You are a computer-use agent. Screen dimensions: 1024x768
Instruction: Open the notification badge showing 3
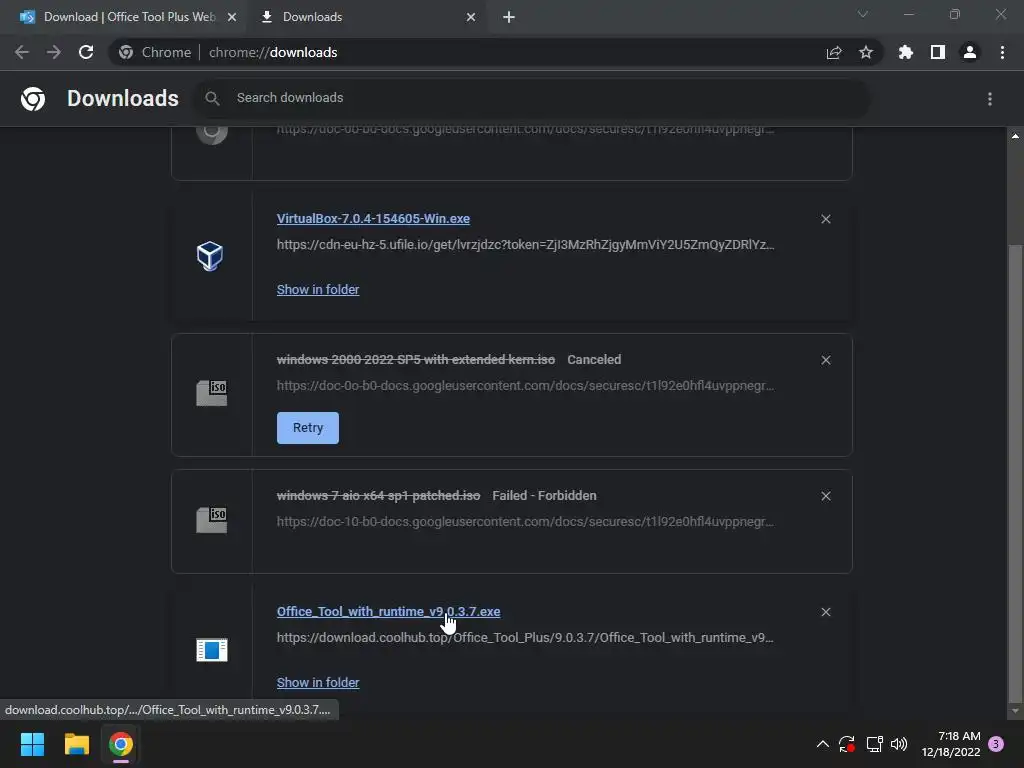coord(996,744)
